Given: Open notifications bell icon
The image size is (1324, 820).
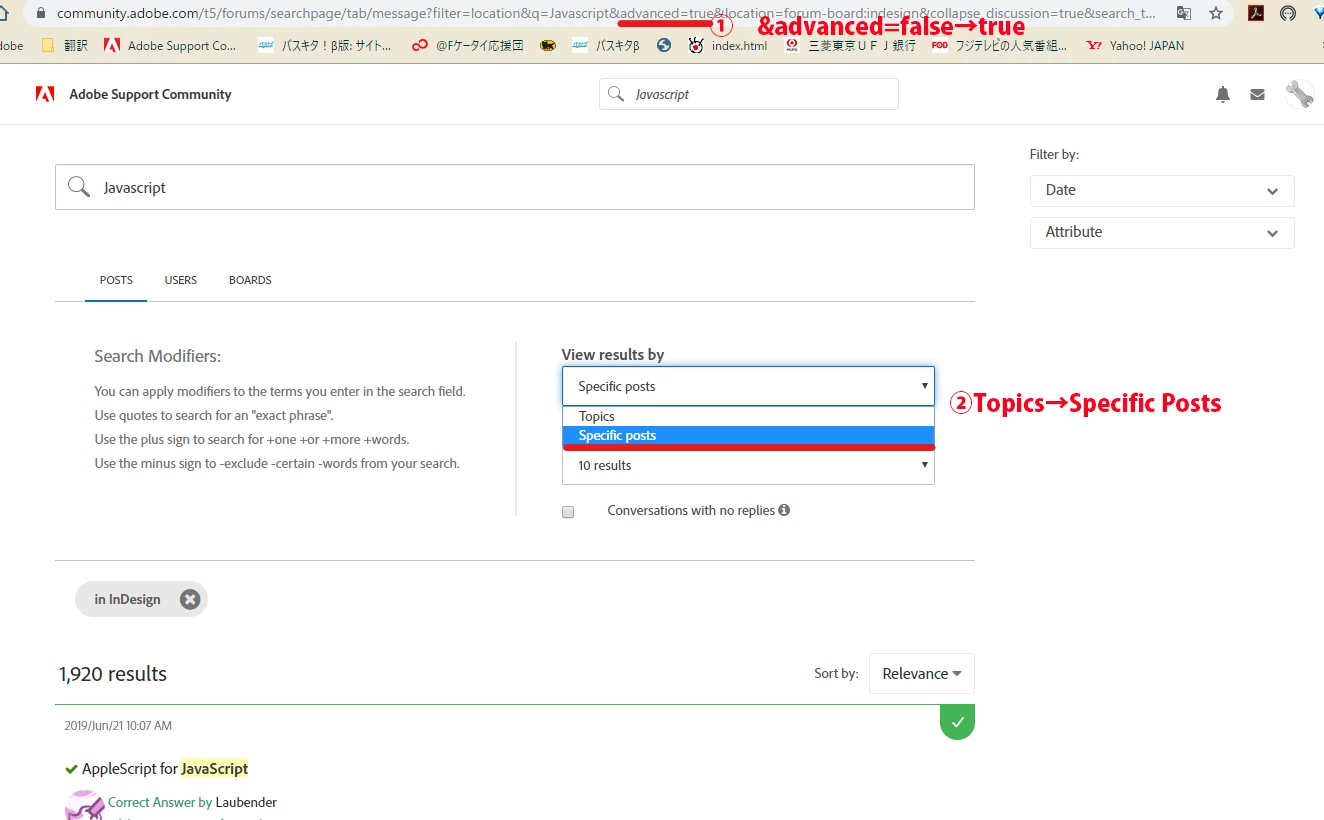Looking at the screenshot, I should point(1222,94).
